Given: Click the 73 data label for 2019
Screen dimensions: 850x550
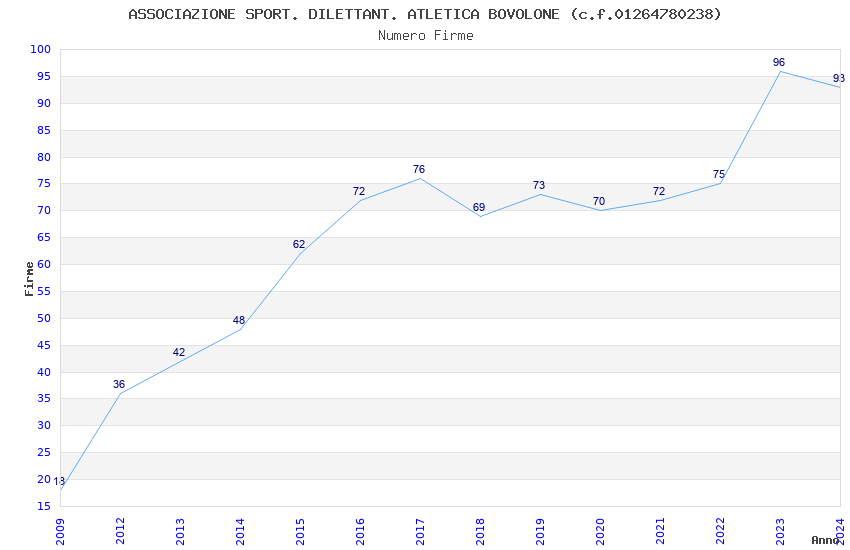Looking at the screenshot, I should (x=539, y=185).
